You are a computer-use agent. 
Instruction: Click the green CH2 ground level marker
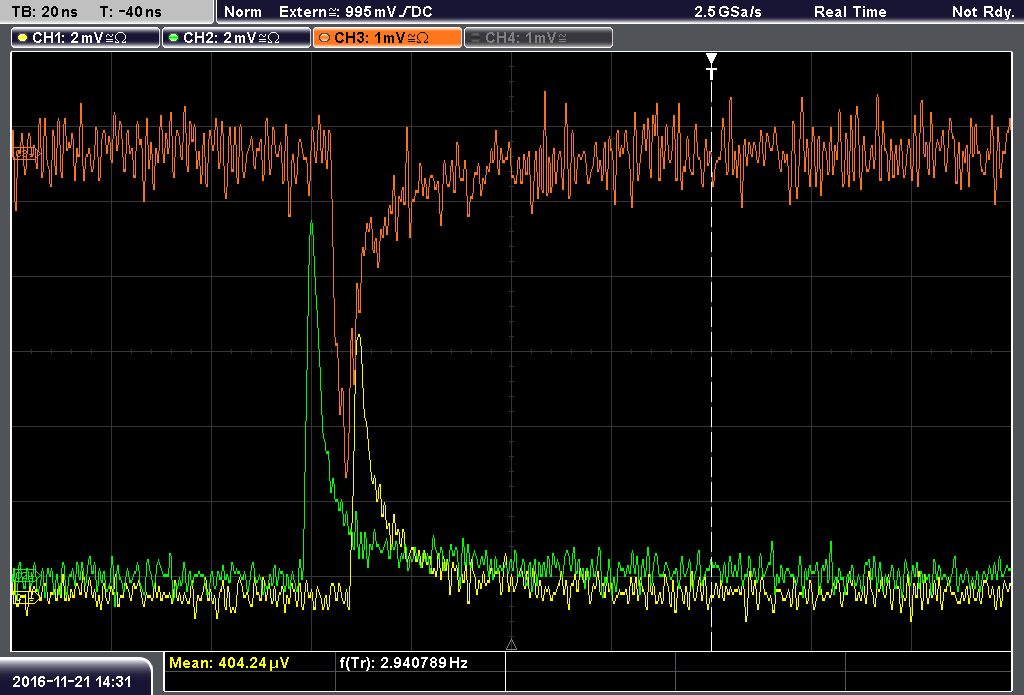coord(25,575)
